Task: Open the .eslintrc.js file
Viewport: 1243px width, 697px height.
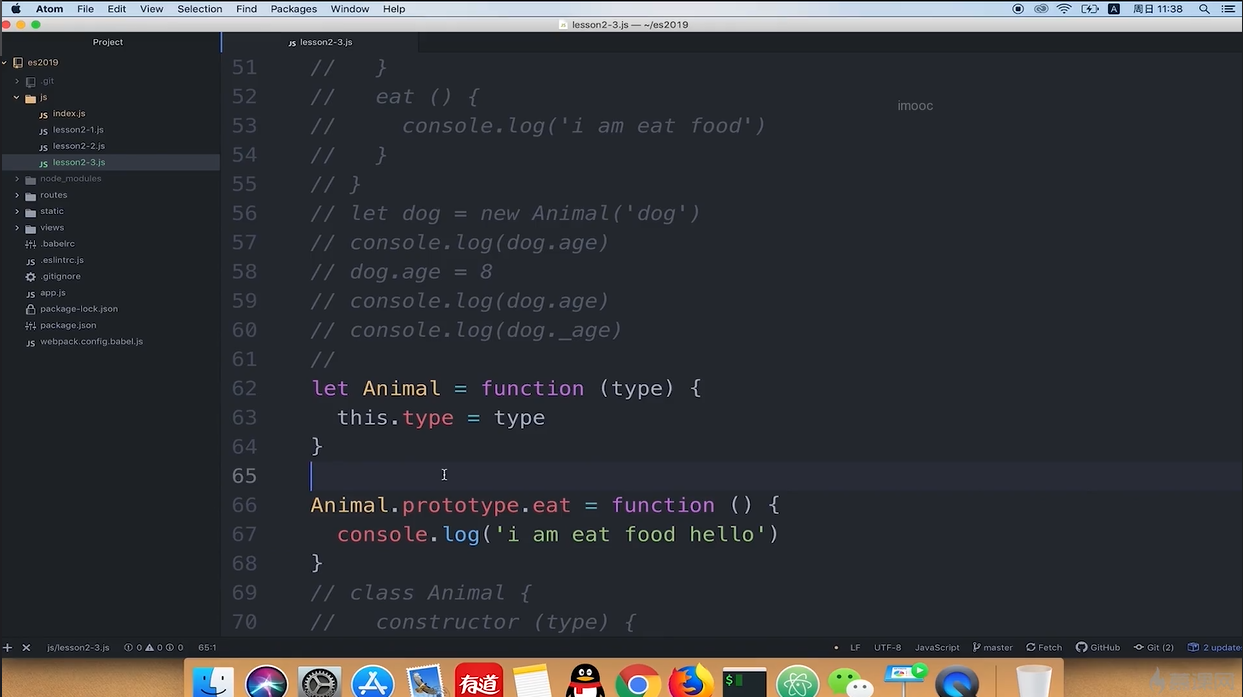Action: click(62, 260)
